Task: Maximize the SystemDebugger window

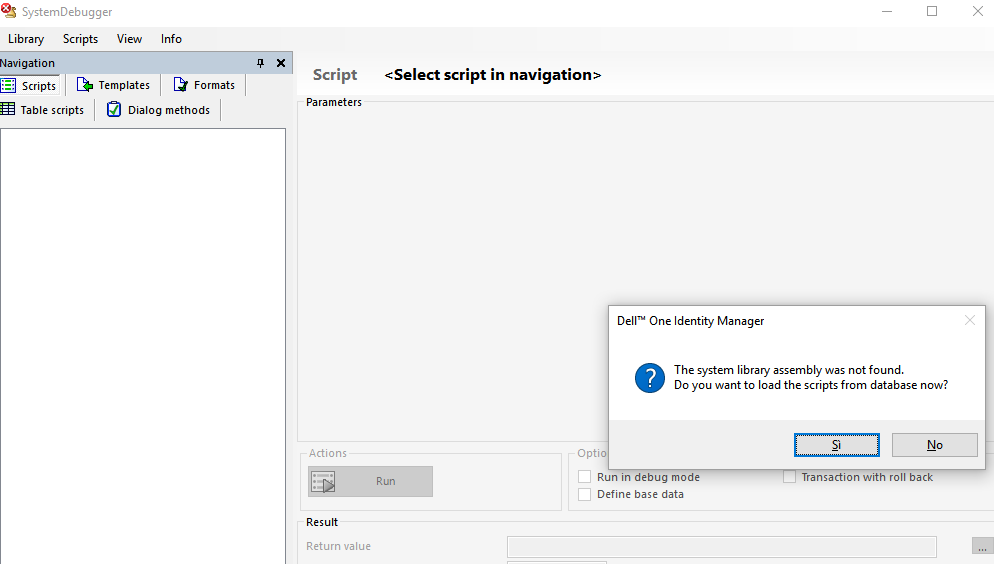Action: [x=932, y=11]
